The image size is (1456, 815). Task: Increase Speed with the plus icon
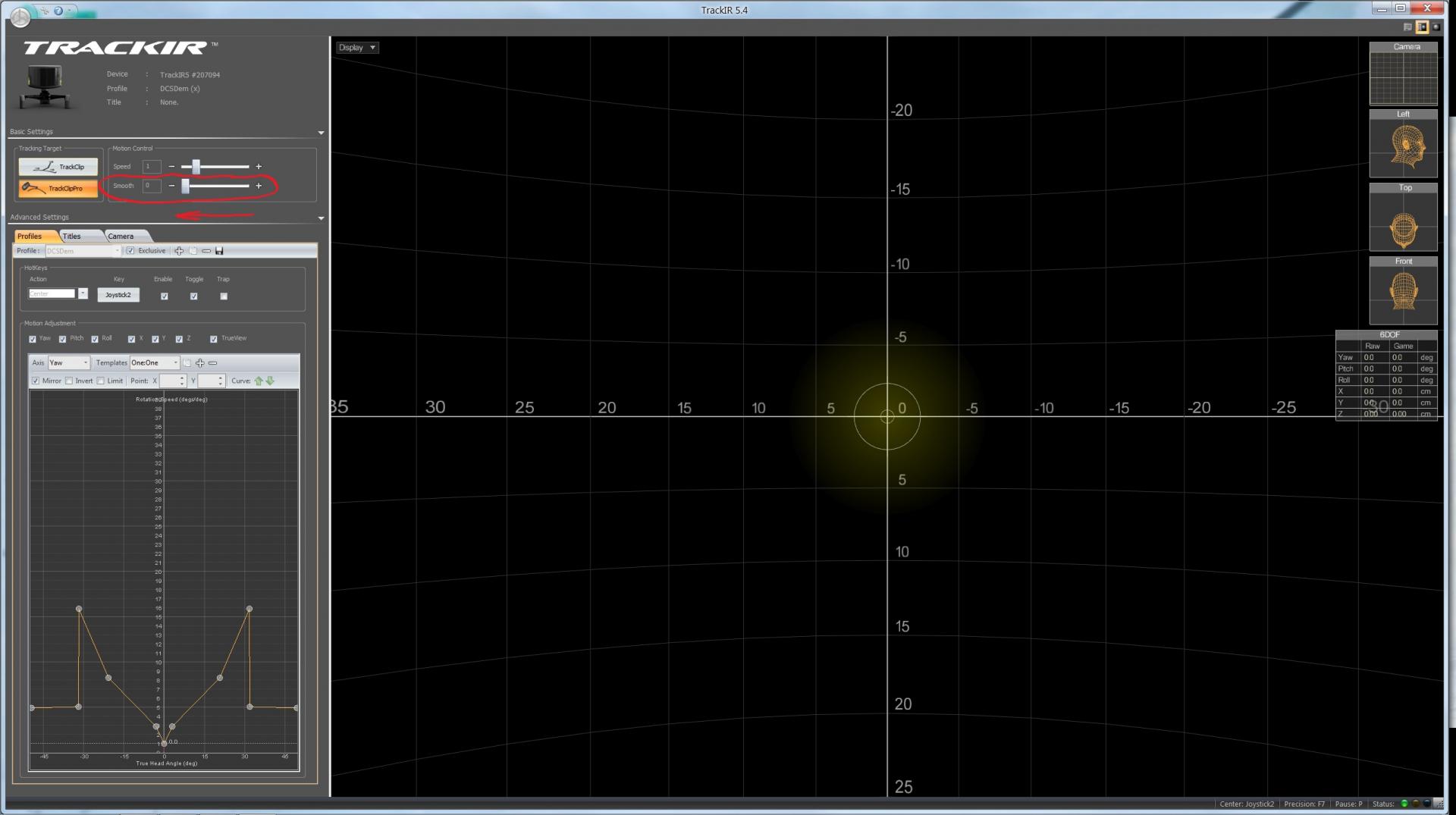(x=259, y=167)
